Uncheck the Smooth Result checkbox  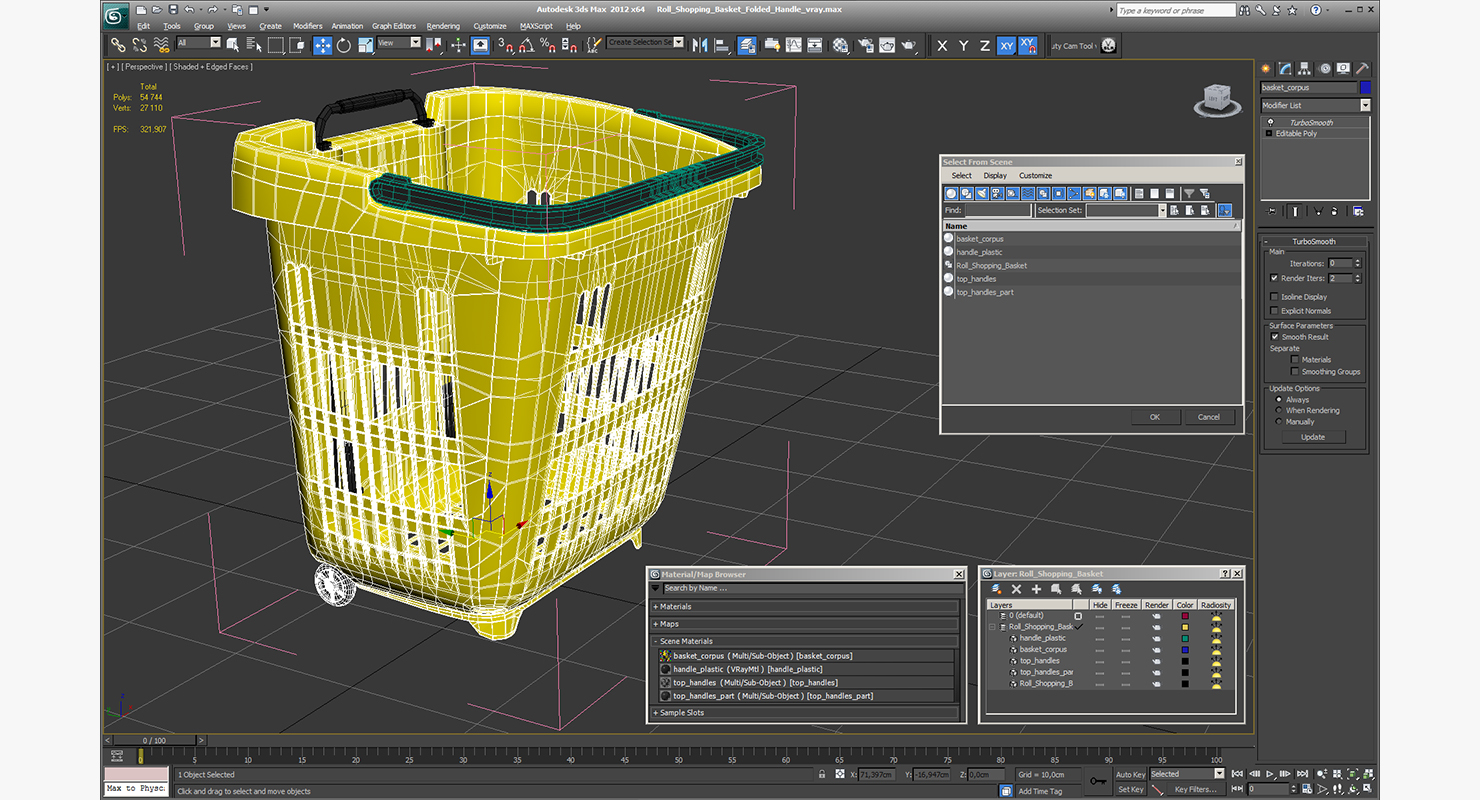[x=1274, y=337]
